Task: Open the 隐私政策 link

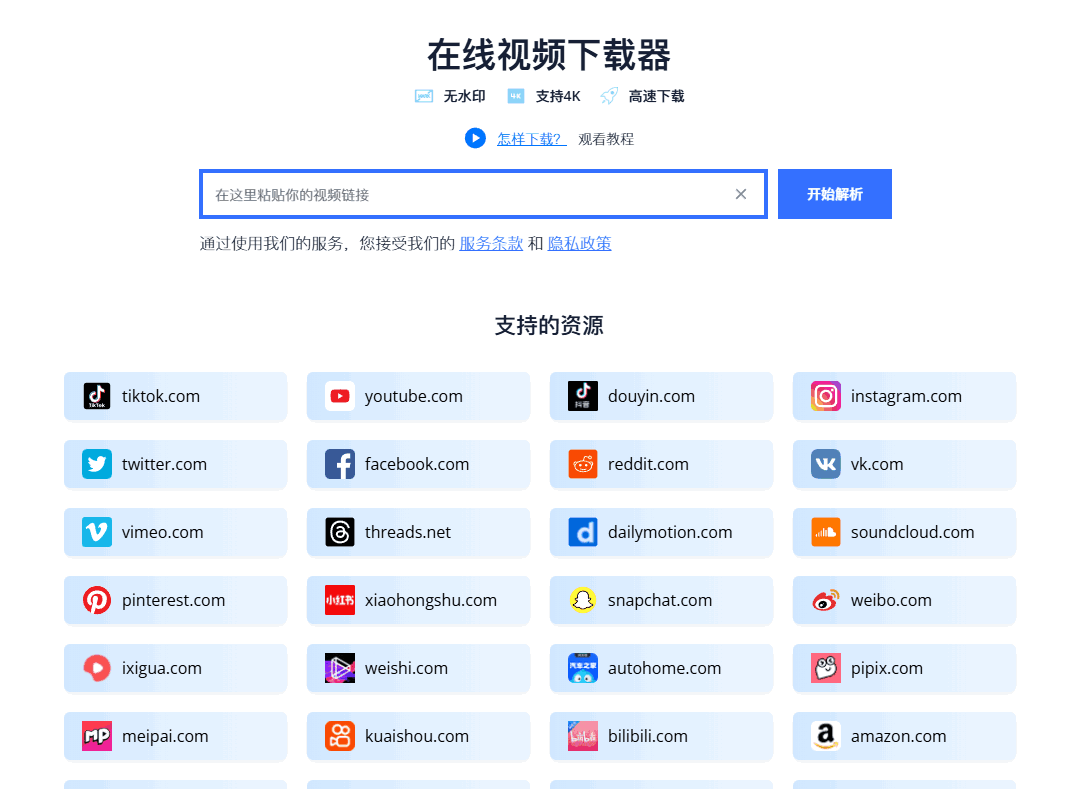Action: pyautogui.click(x=579, y=244)
